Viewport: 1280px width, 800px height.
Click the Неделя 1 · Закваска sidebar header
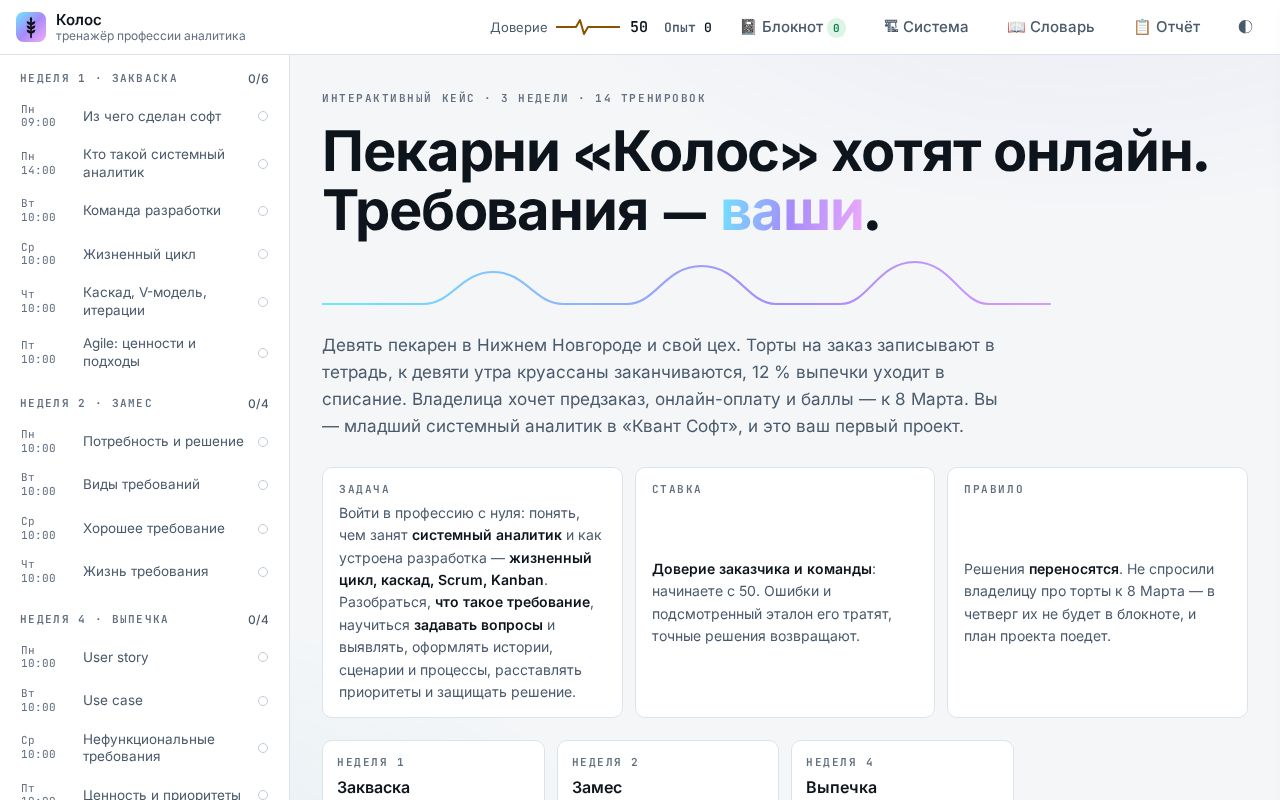(x=144, y=78)
